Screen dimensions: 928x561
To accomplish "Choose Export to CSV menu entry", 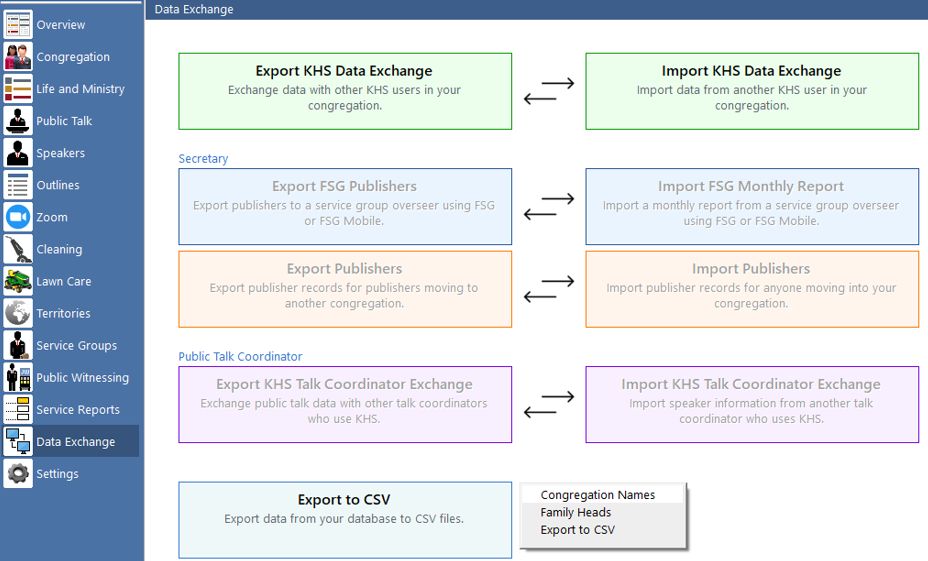I will [602, 530].
